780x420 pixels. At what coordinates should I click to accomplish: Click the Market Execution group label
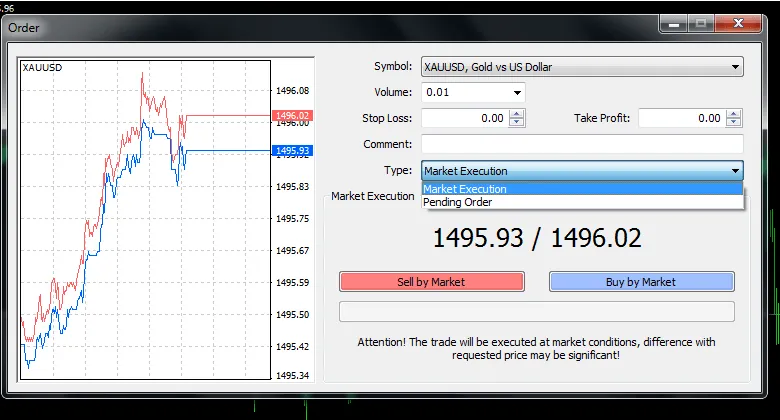(x=373, y=196)
